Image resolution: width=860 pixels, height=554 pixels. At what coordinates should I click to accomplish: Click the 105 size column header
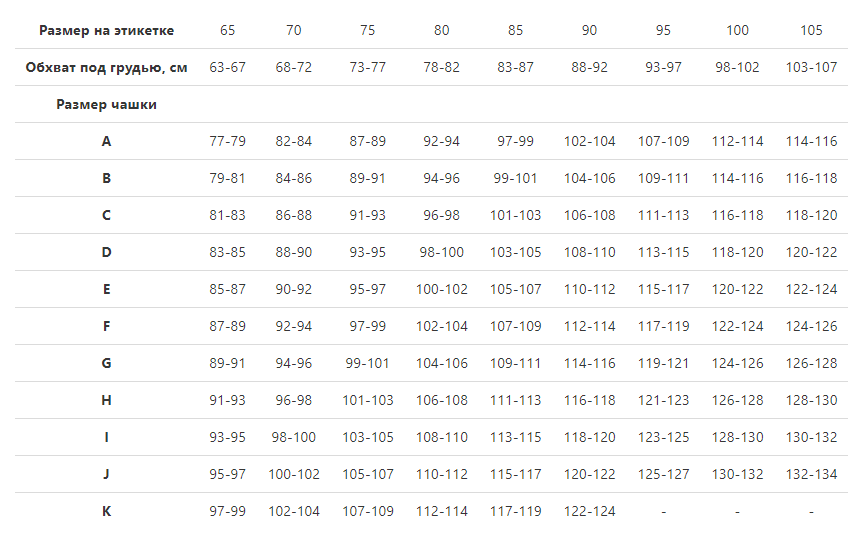(x=811, y=31)
